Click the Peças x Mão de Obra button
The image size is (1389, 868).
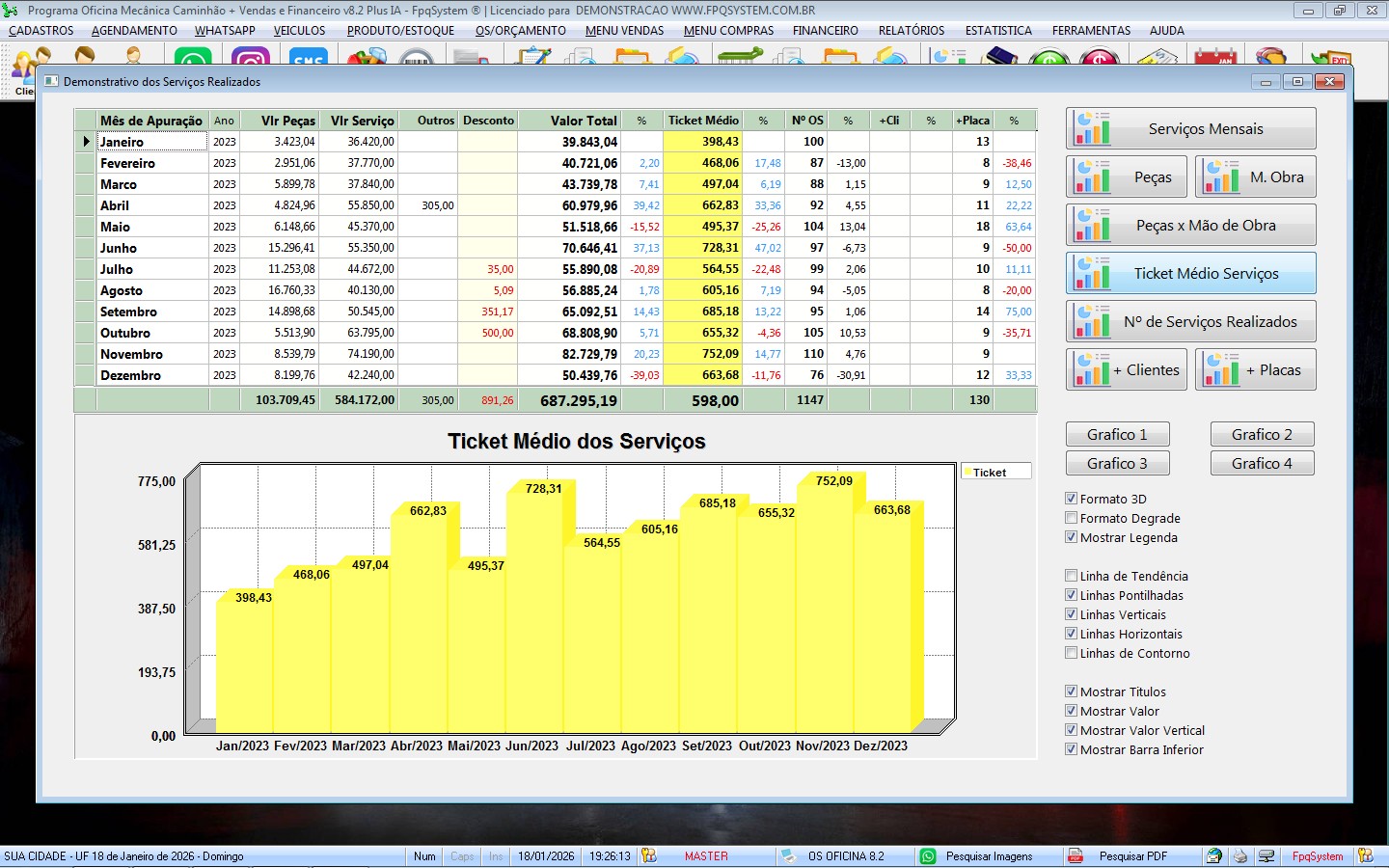point(1190,226)
